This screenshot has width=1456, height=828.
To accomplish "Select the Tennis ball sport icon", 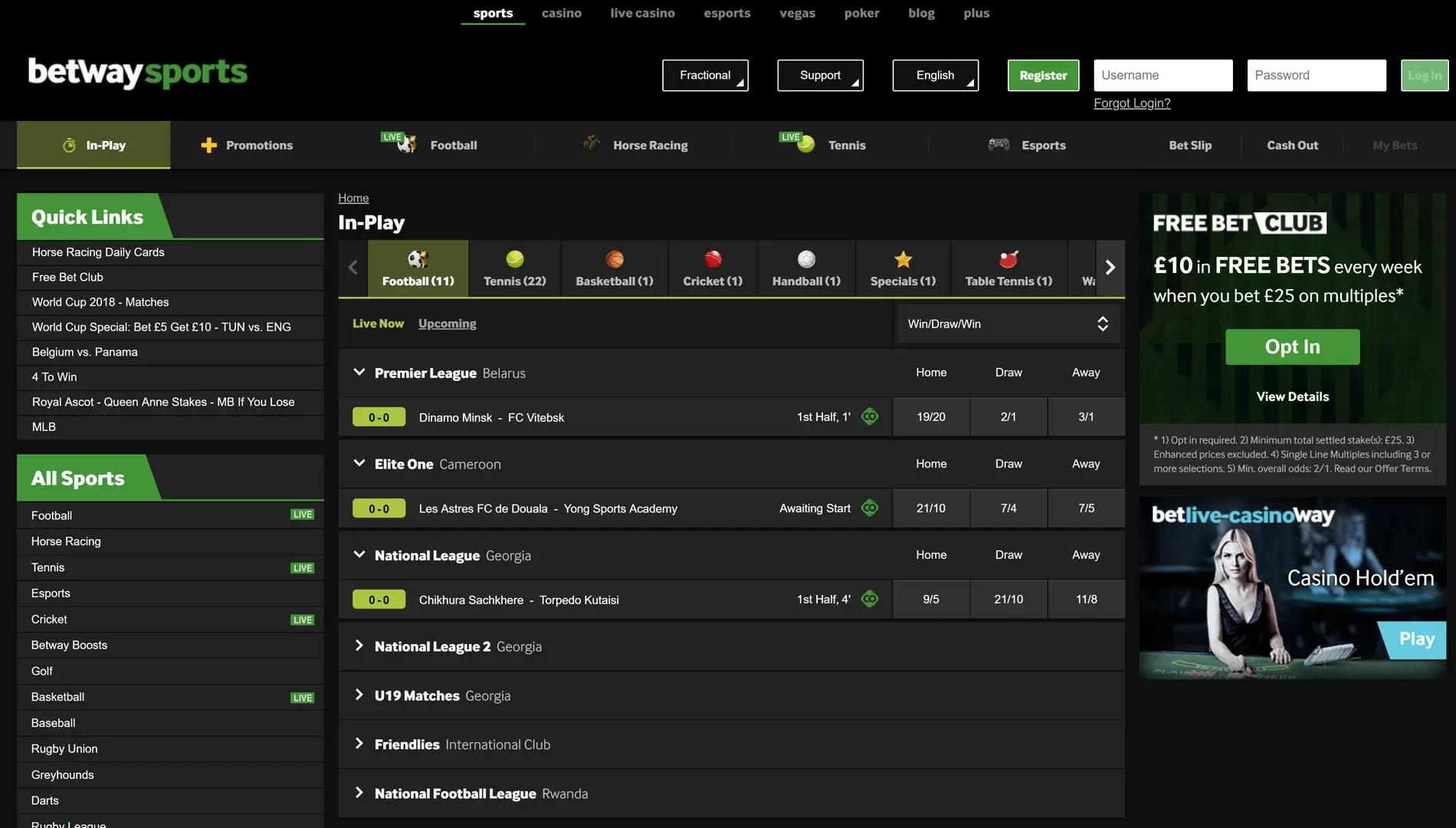I will [x=515, y=259].
